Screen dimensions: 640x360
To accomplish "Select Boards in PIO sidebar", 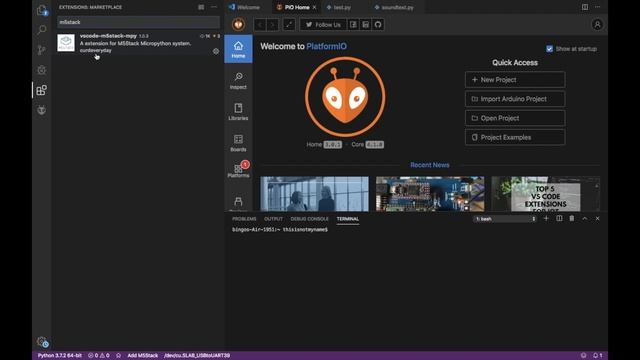I will click(x=238, y=142).
